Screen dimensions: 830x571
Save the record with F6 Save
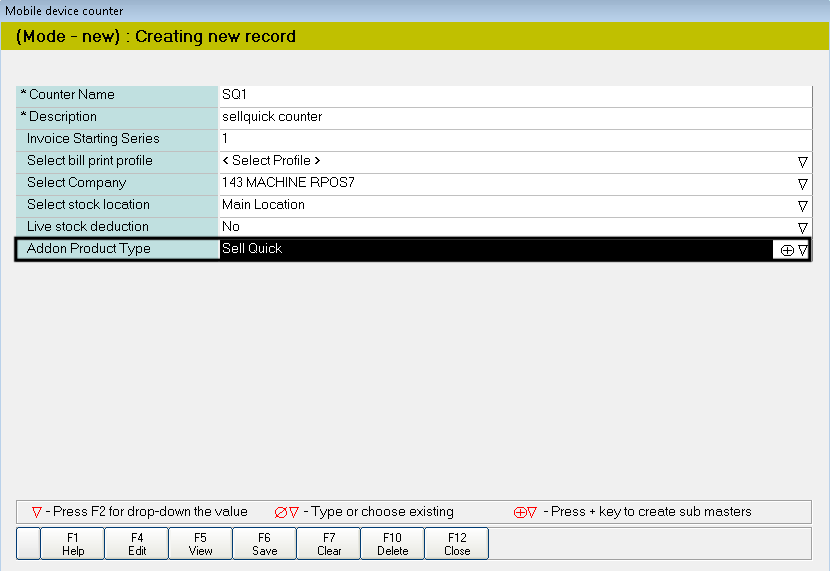265,543
